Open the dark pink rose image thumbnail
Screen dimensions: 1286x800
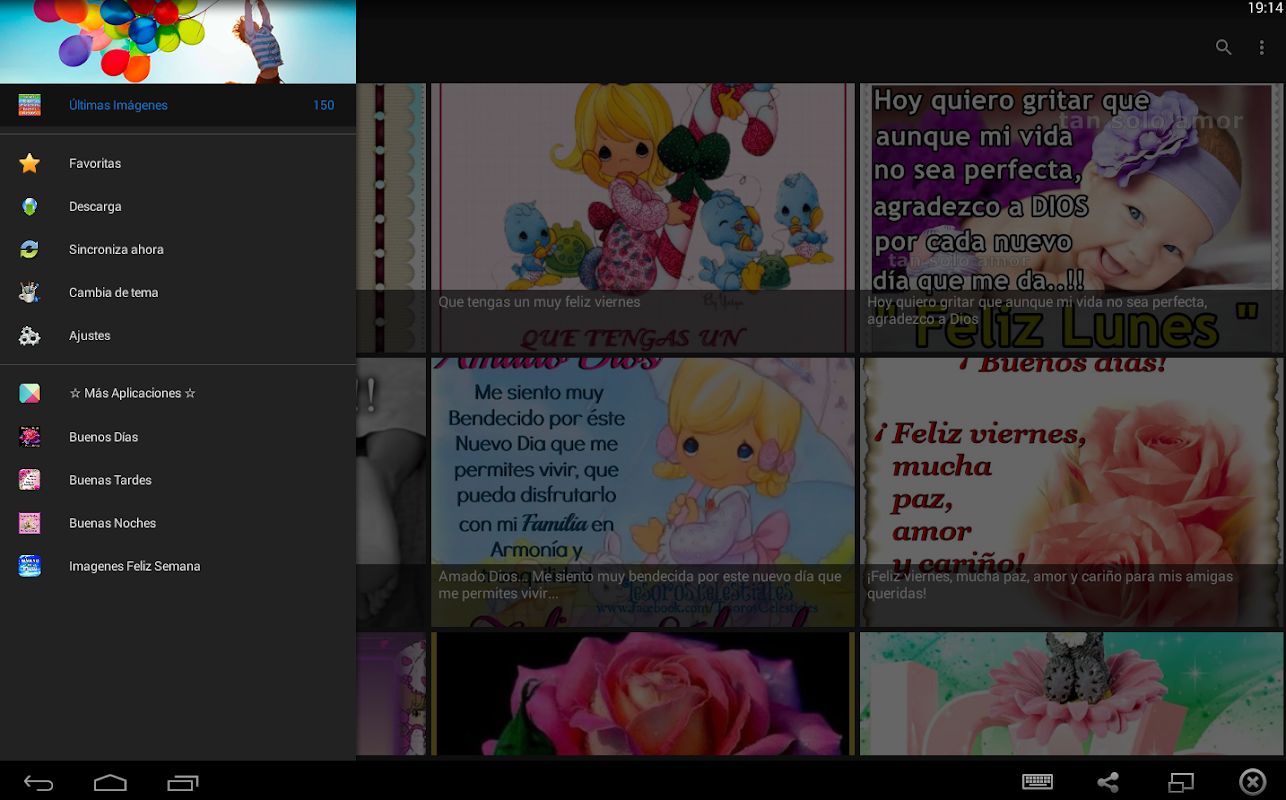click(643, 694)
